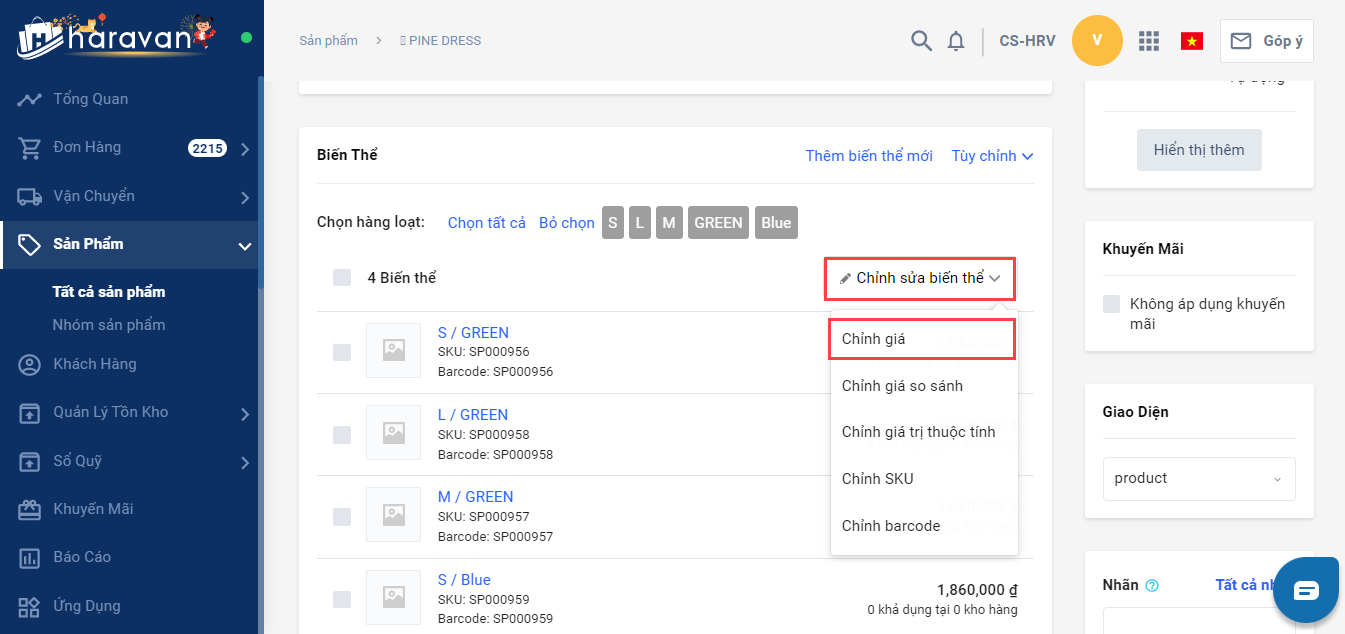Click Thêm biến thể mới link

(x=868, y=156)
